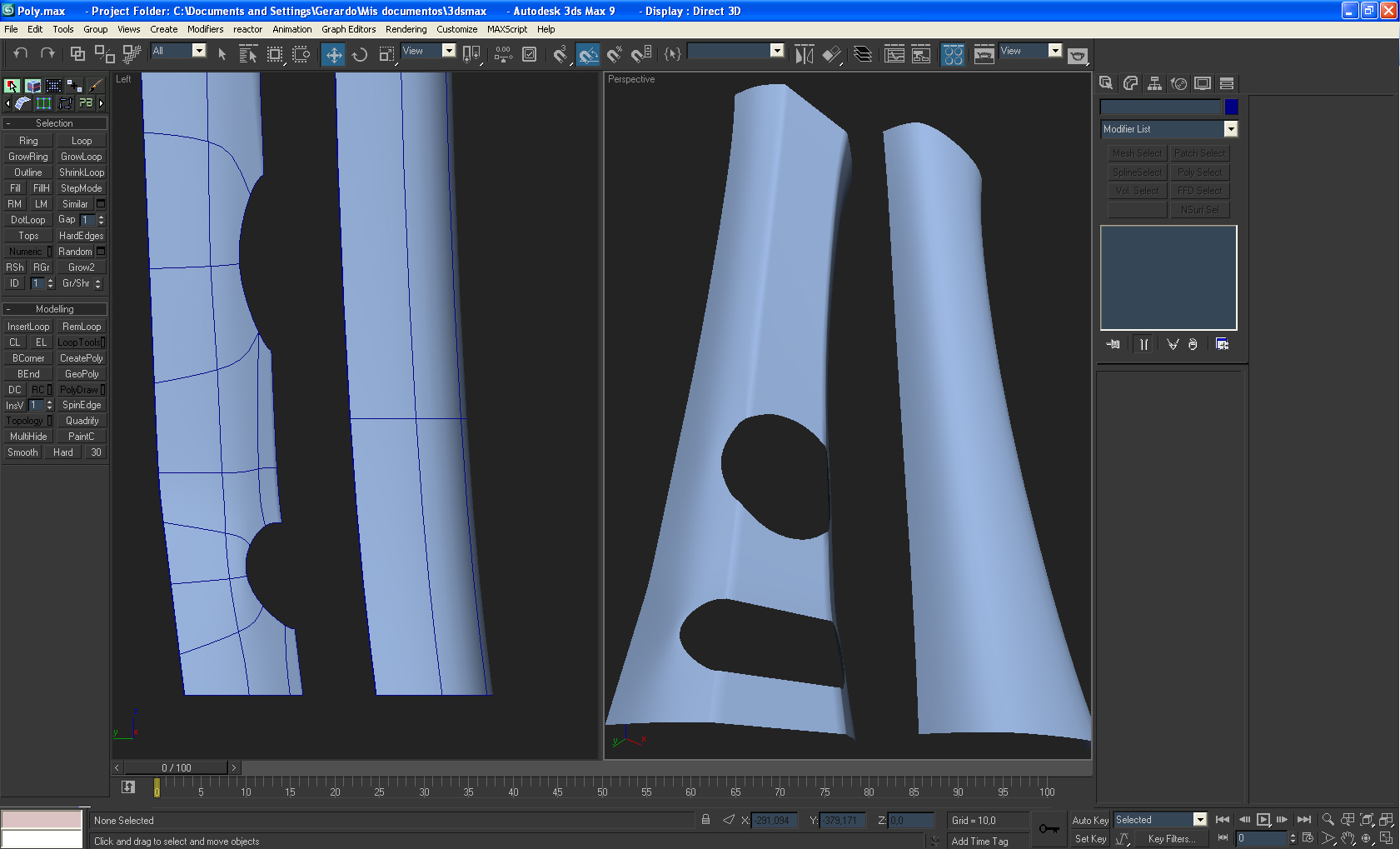1400x849 pixels.
Task: Click the Redo arrow in the main toolbar
Action: (47, 54)
